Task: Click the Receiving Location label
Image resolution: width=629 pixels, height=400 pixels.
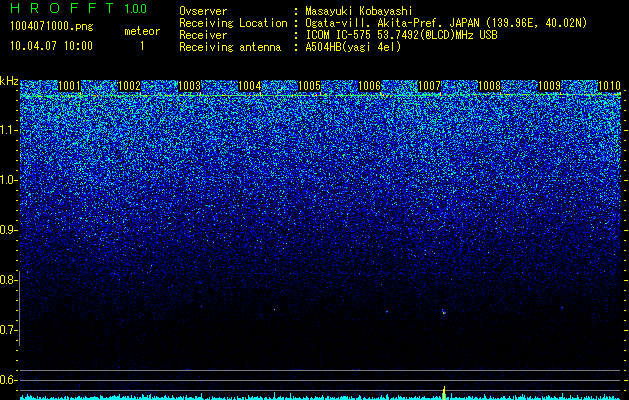Action: pos(233,23)
